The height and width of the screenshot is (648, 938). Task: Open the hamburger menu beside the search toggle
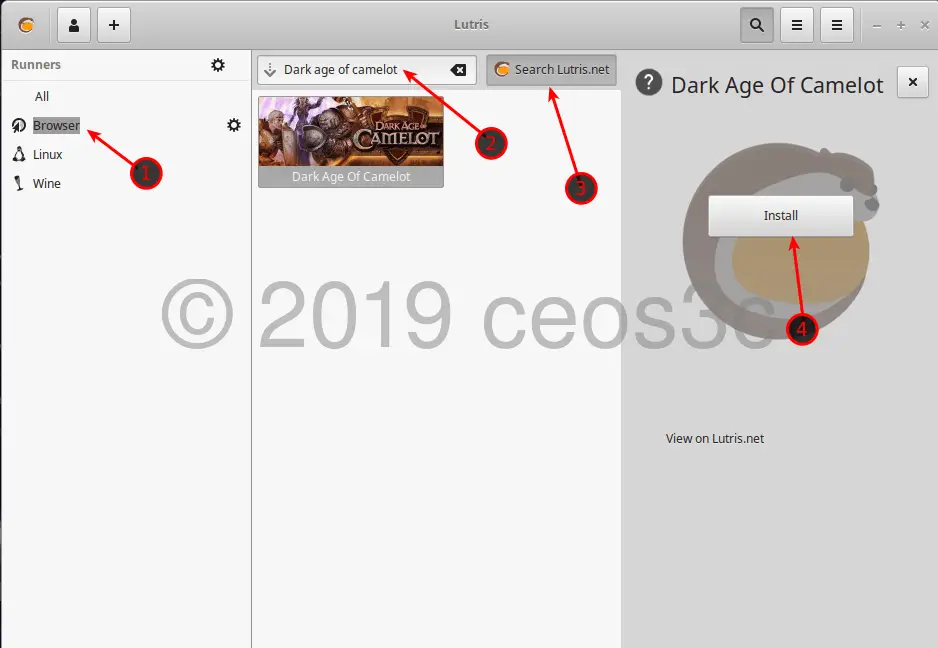tap(797, 25)
